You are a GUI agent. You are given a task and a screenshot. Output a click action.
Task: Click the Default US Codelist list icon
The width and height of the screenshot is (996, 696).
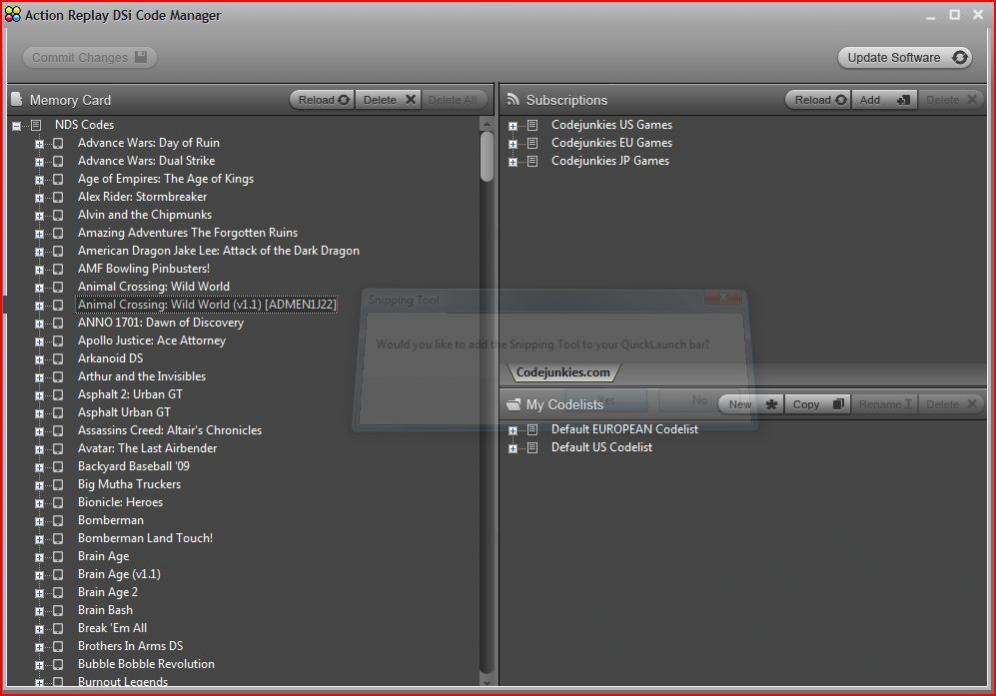532,448
